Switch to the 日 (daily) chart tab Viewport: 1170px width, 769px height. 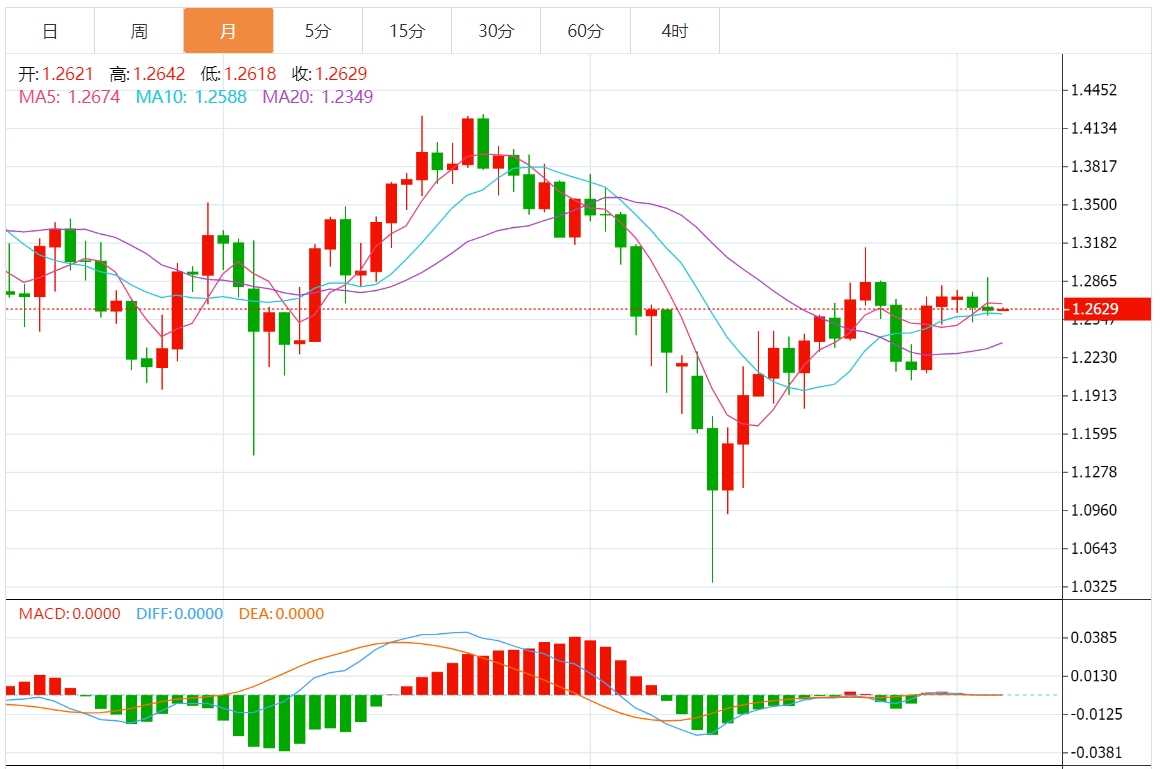click(50, 31)
